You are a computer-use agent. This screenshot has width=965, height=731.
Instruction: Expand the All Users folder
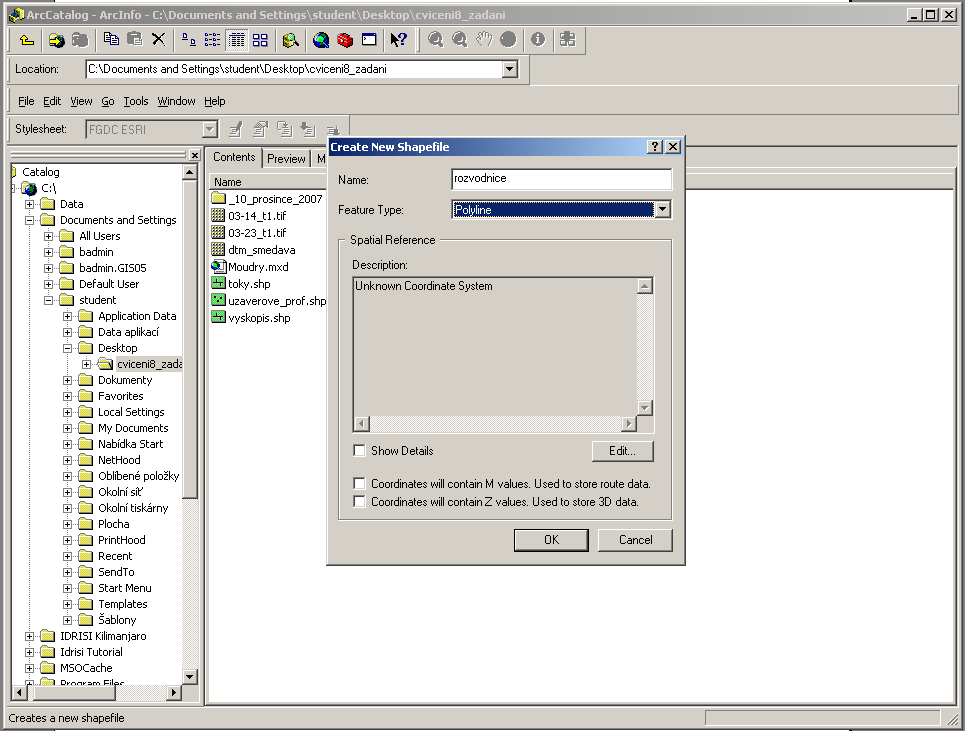[49, 236]
